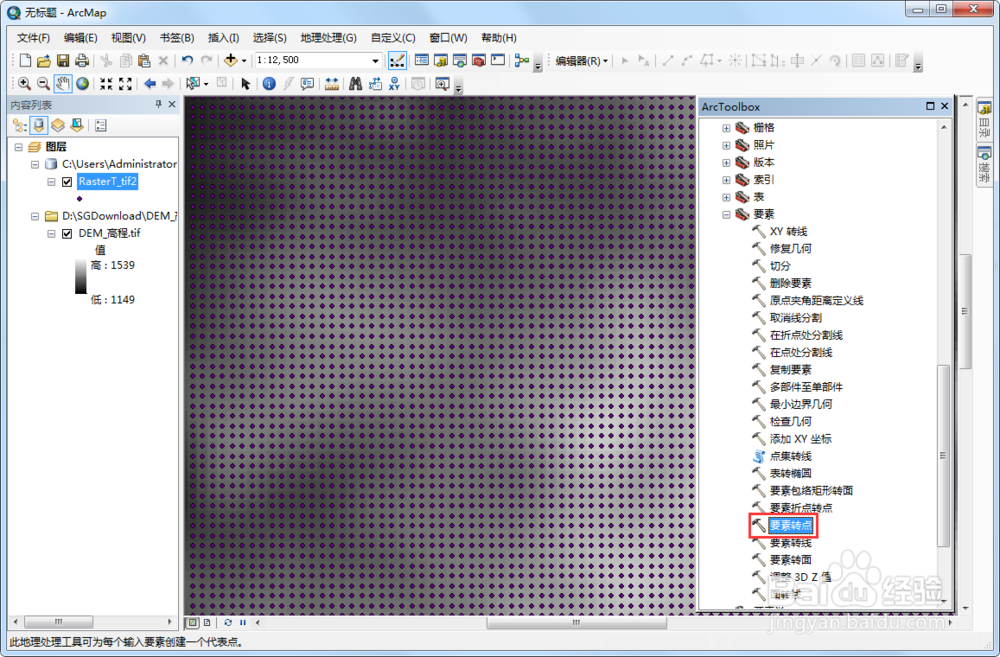Select the 修复几何 tool
The height and width of the screenshot is (657, 1000).
(x=790, y=248)
